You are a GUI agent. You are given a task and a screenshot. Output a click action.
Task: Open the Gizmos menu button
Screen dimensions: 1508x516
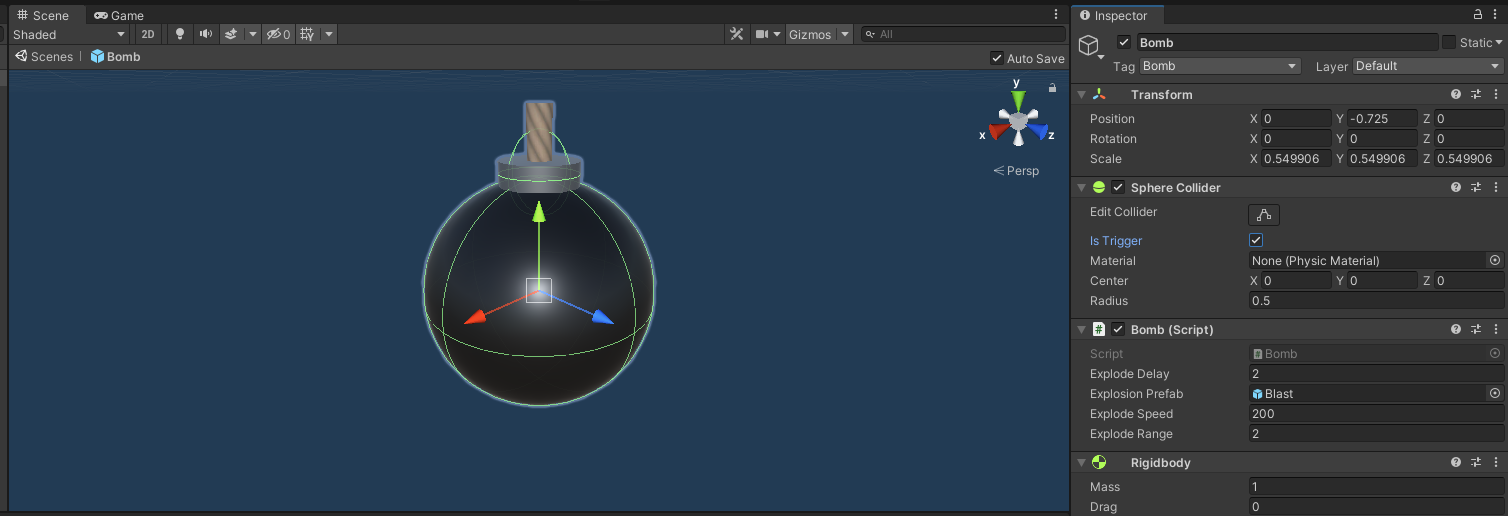coord(809,34)
